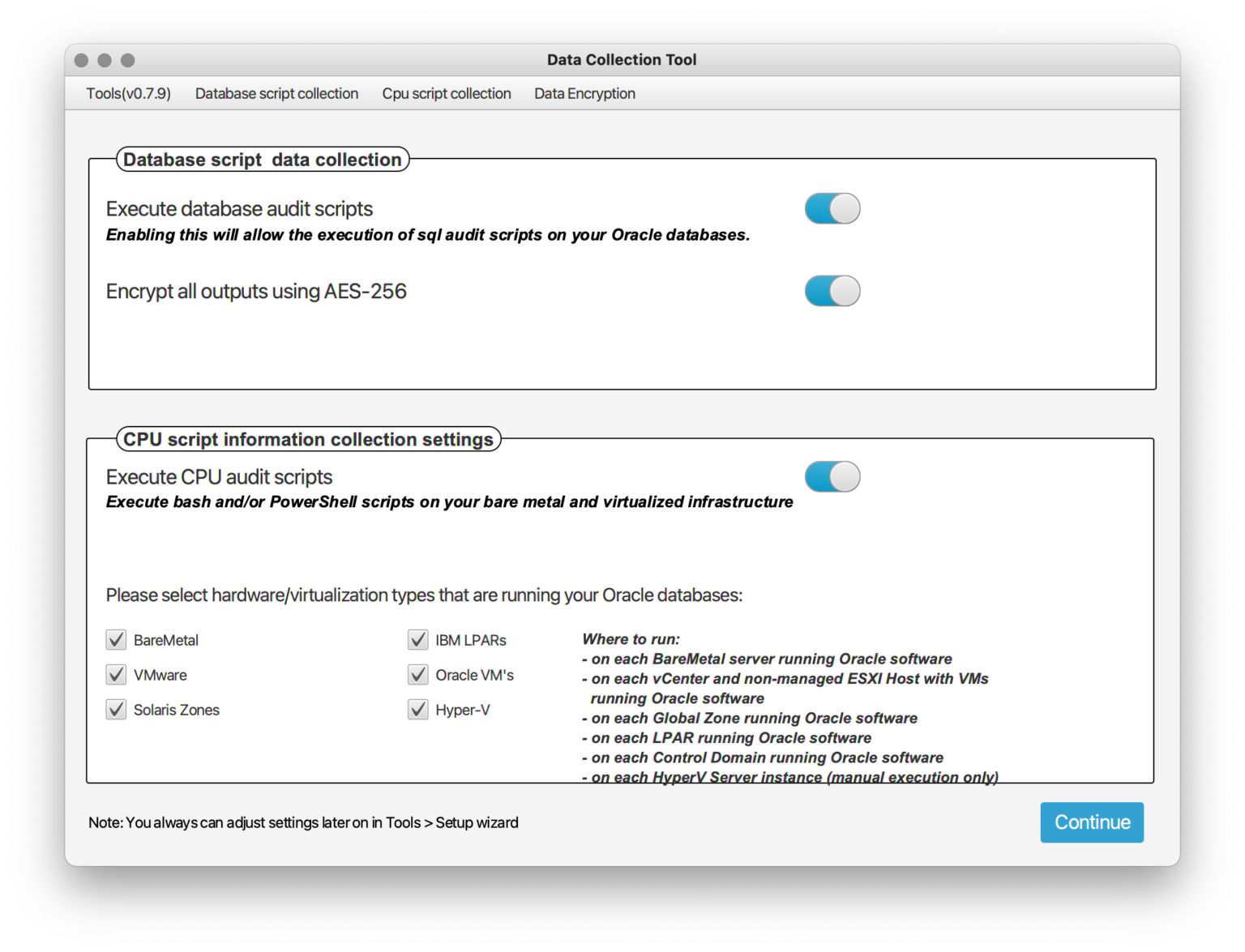This screenshot has height=952, width=1245.
Task: Disable the Execute database audit scripts toggle
Action: tap(832, 208)
